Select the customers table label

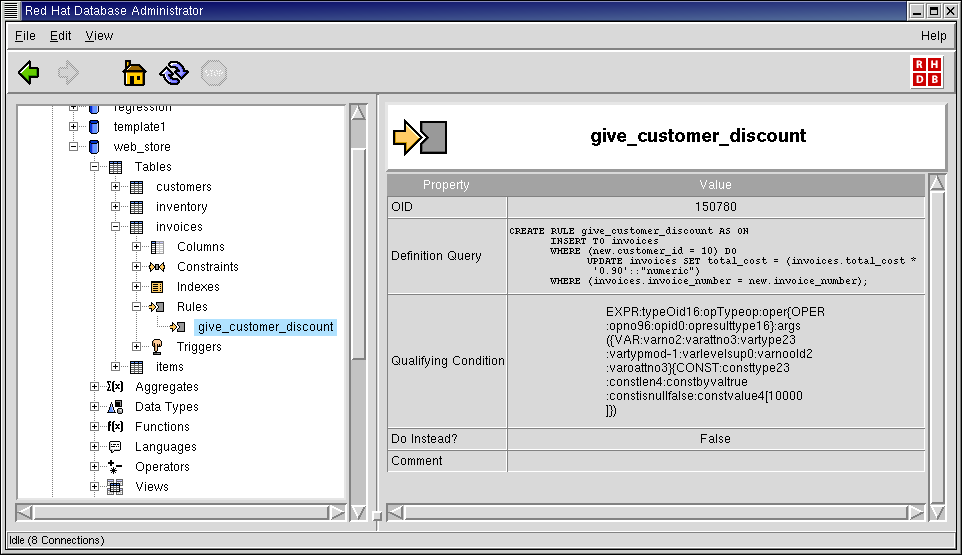pyautogui.click(x=183, y=187)
